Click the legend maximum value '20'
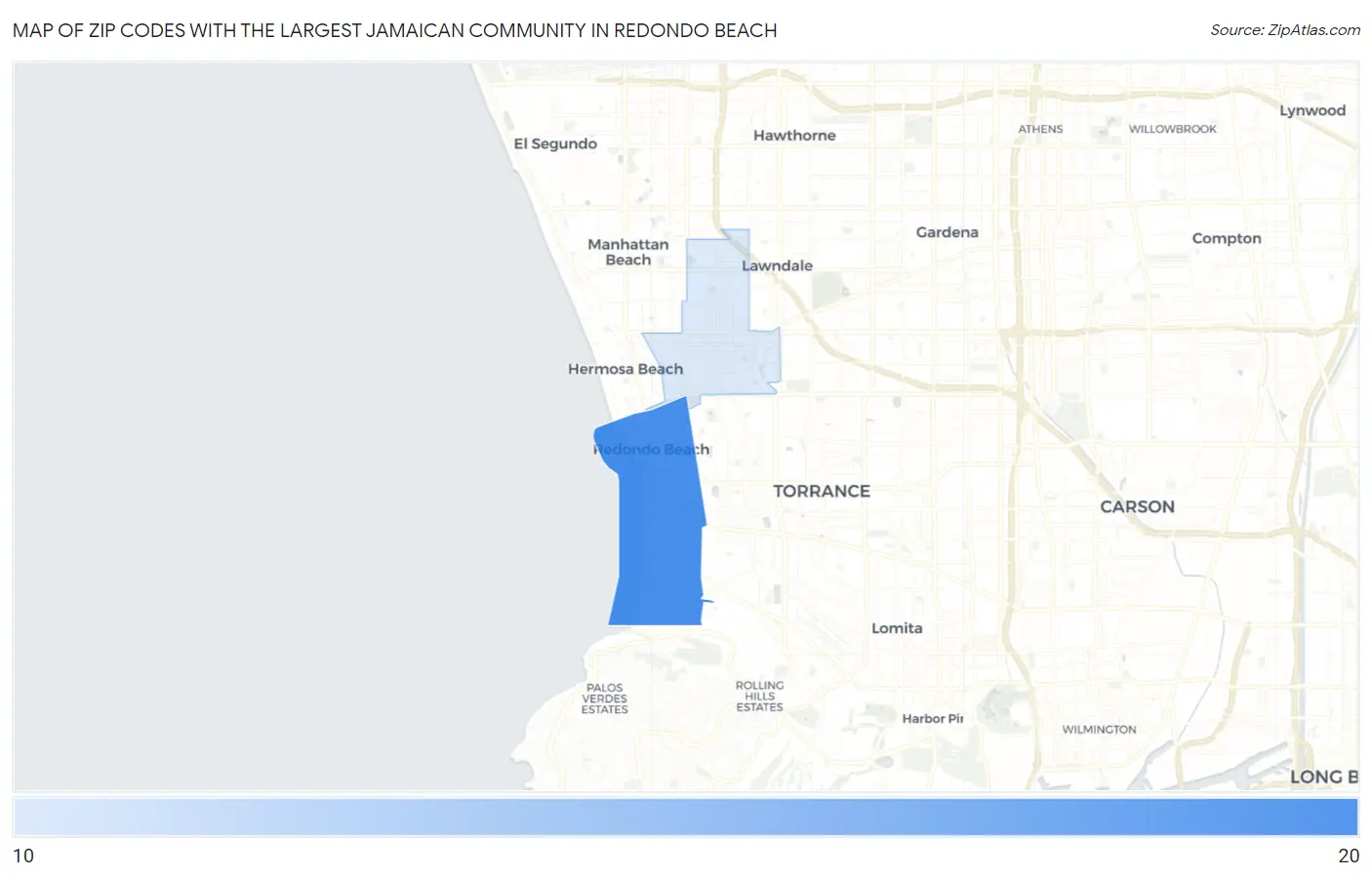1372x877 pixels. [x=1349, y=856]
